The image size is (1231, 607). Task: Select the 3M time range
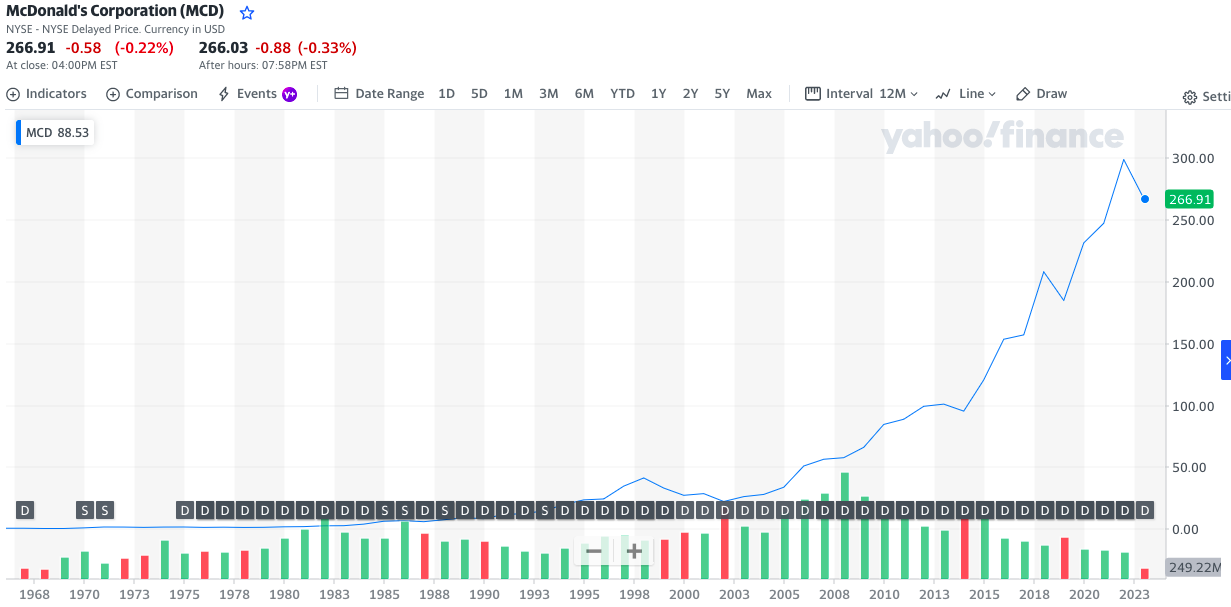coord(549,94)
